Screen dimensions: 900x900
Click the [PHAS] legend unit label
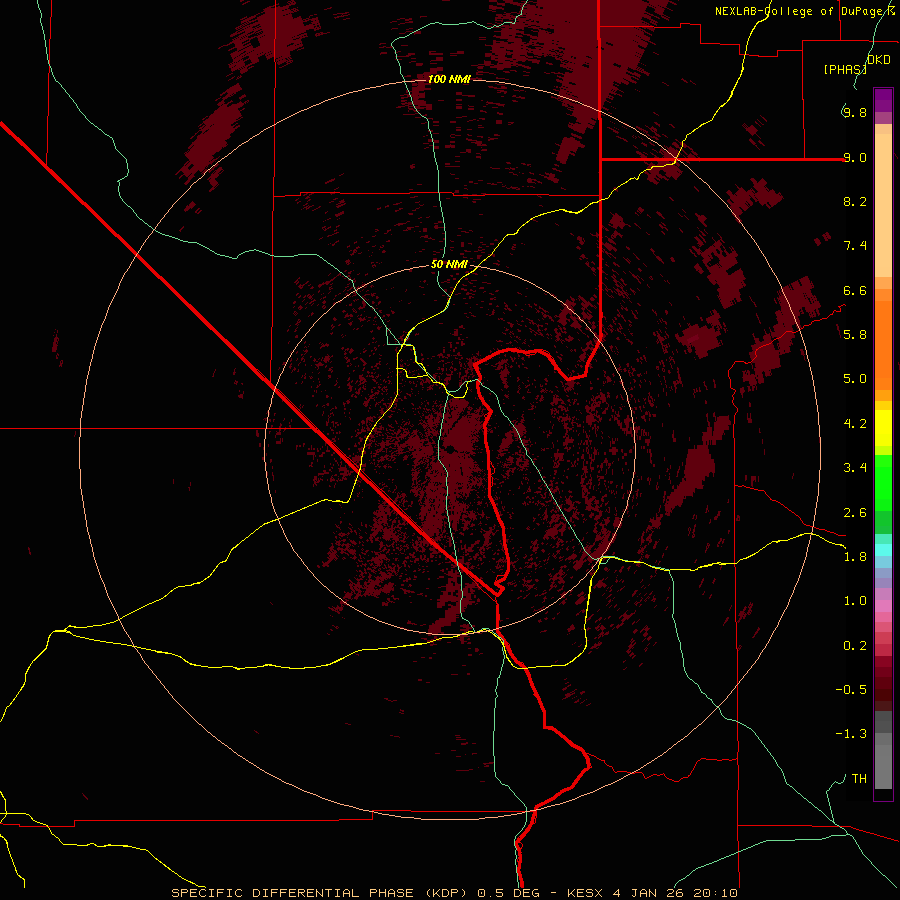coord(845,69)
